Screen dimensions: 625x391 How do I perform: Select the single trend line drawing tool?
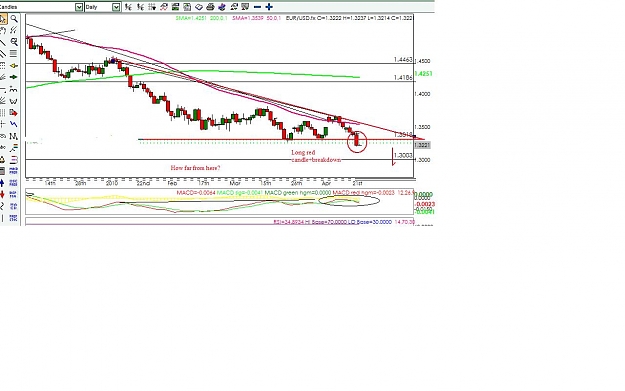pos(3,43)
